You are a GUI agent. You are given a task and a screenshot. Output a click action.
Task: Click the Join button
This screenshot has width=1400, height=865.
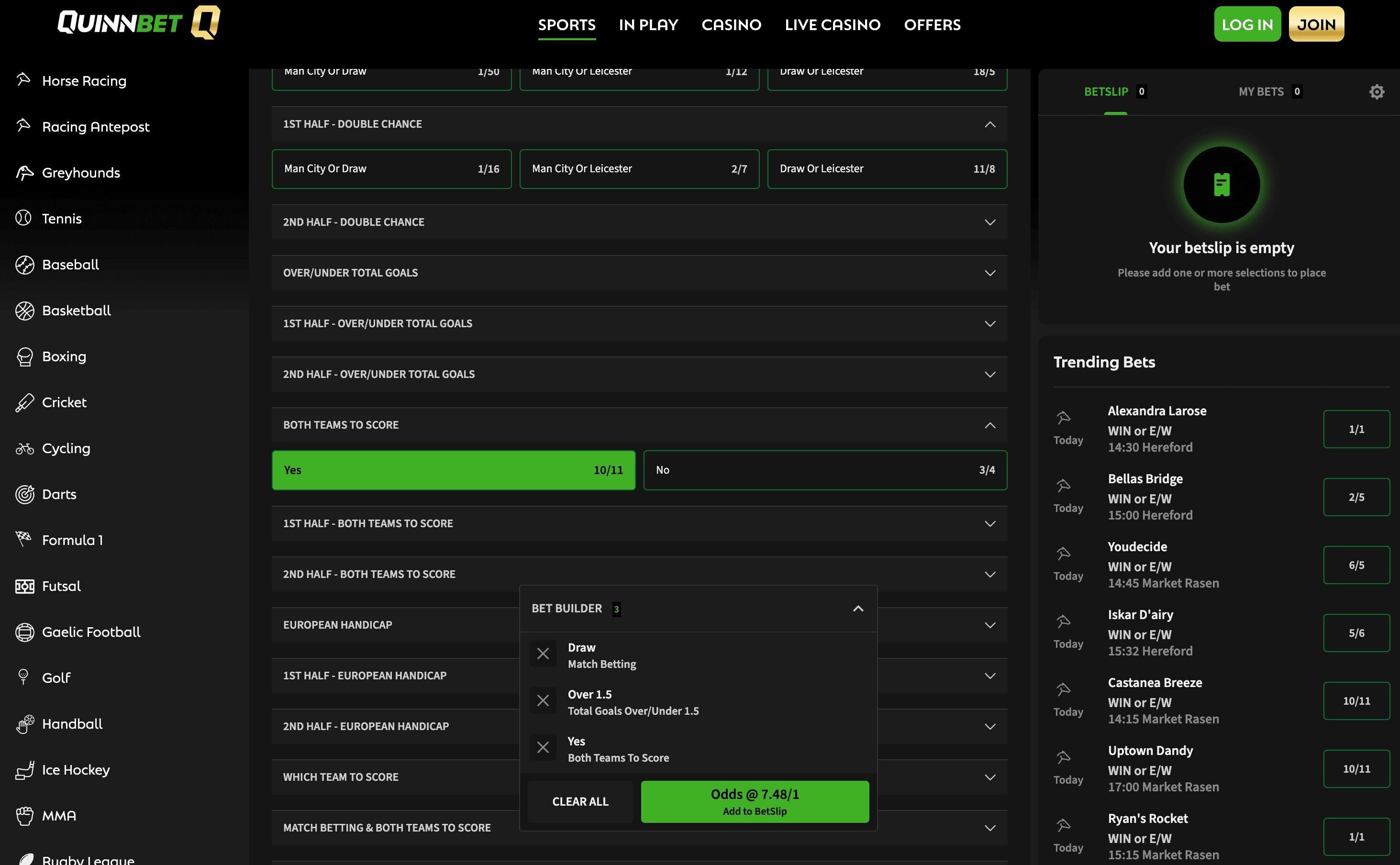1316,24
